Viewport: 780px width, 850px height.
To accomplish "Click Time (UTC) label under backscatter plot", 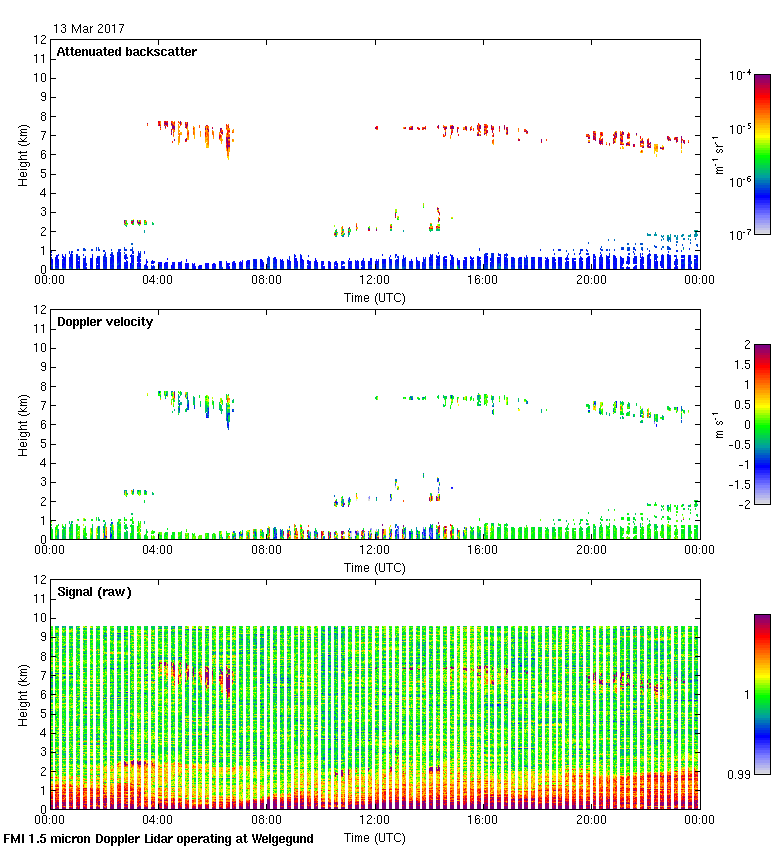I will coord(374,297).
